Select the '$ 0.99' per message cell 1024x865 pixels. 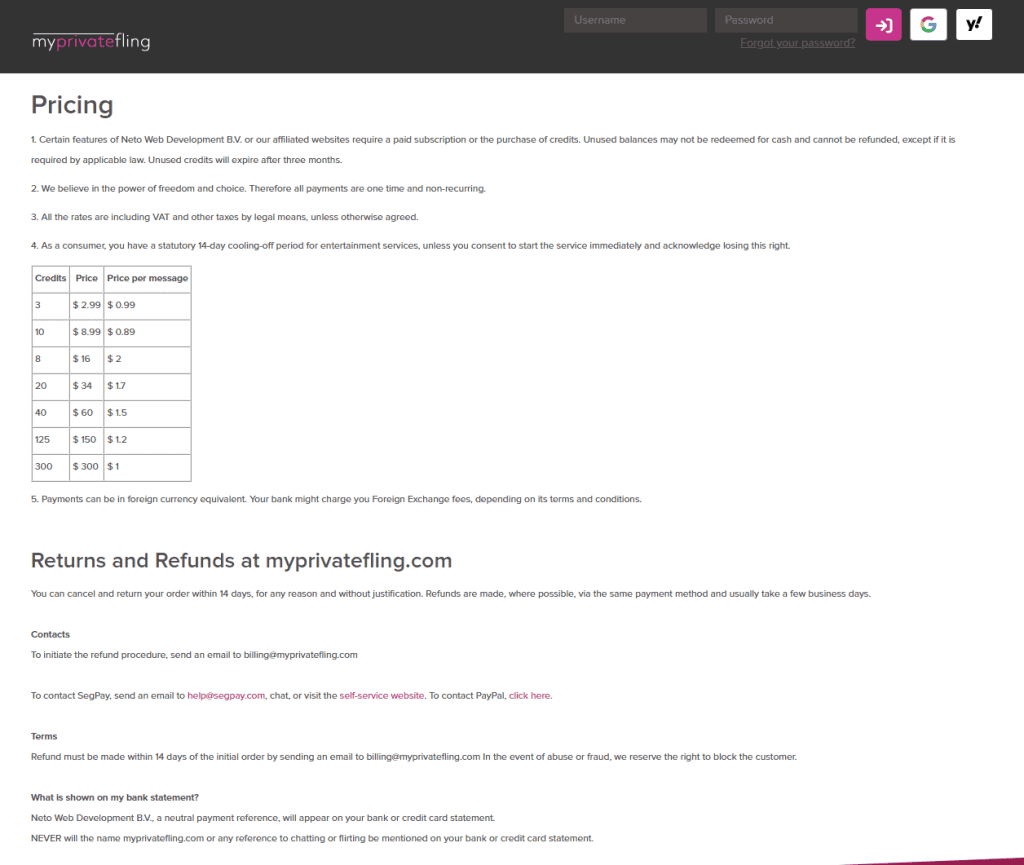tap(147, 306)
